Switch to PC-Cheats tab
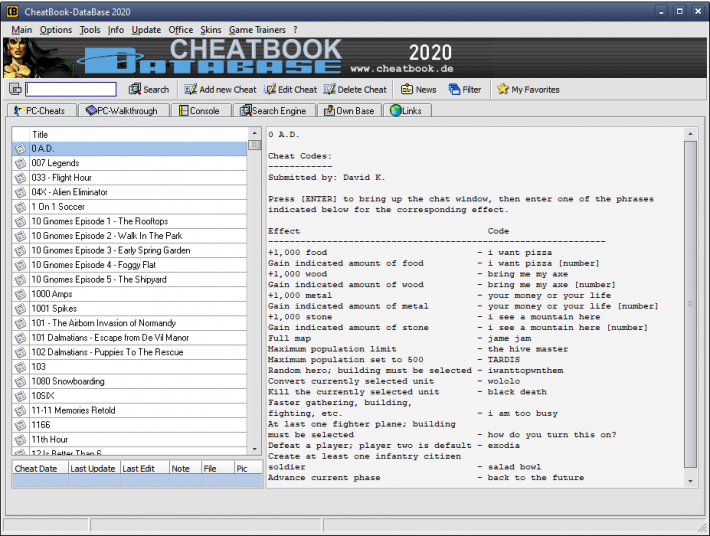The height and width of the screenshot is (536, 710). [x=41, y=110]
